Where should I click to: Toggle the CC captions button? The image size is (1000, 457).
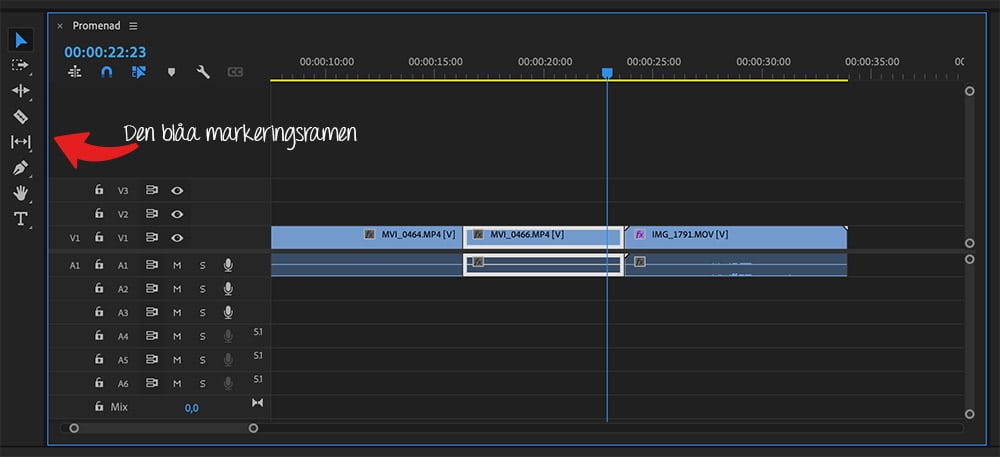235,73
